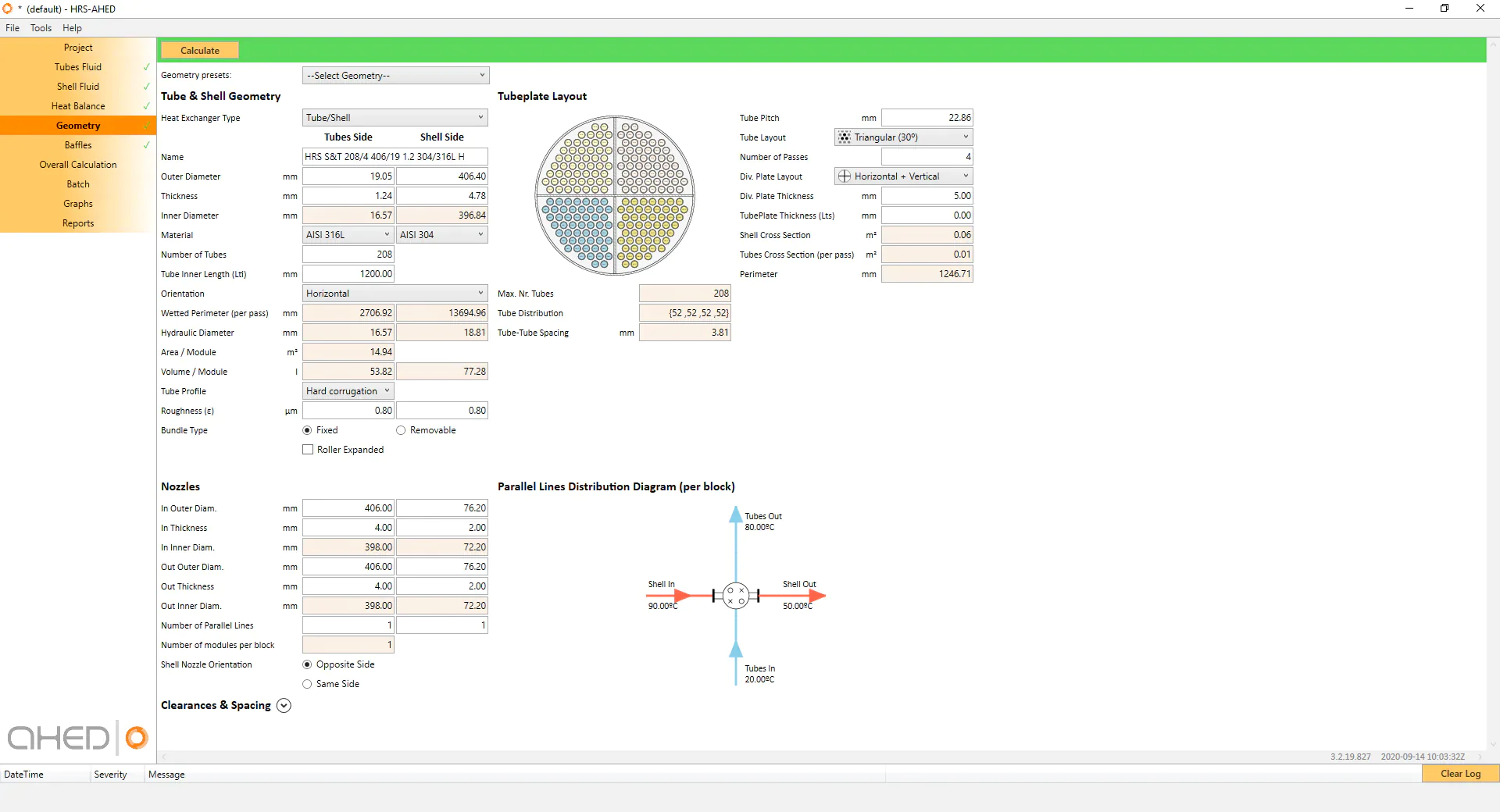
Task: Open the Help menu
Action: coord(72,28)
